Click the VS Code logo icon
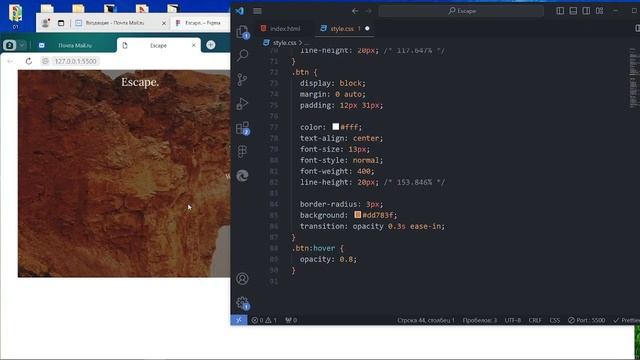This screenshot has width=640, height=360. [x=239, y=11]
